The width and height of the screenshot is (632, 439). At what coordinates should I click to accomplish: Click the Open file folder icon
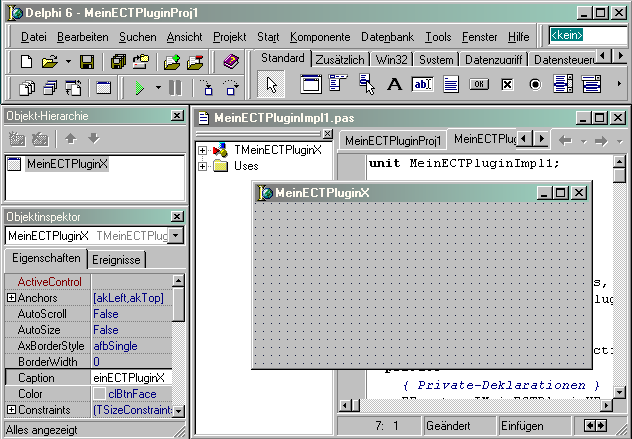click(50, 62)
